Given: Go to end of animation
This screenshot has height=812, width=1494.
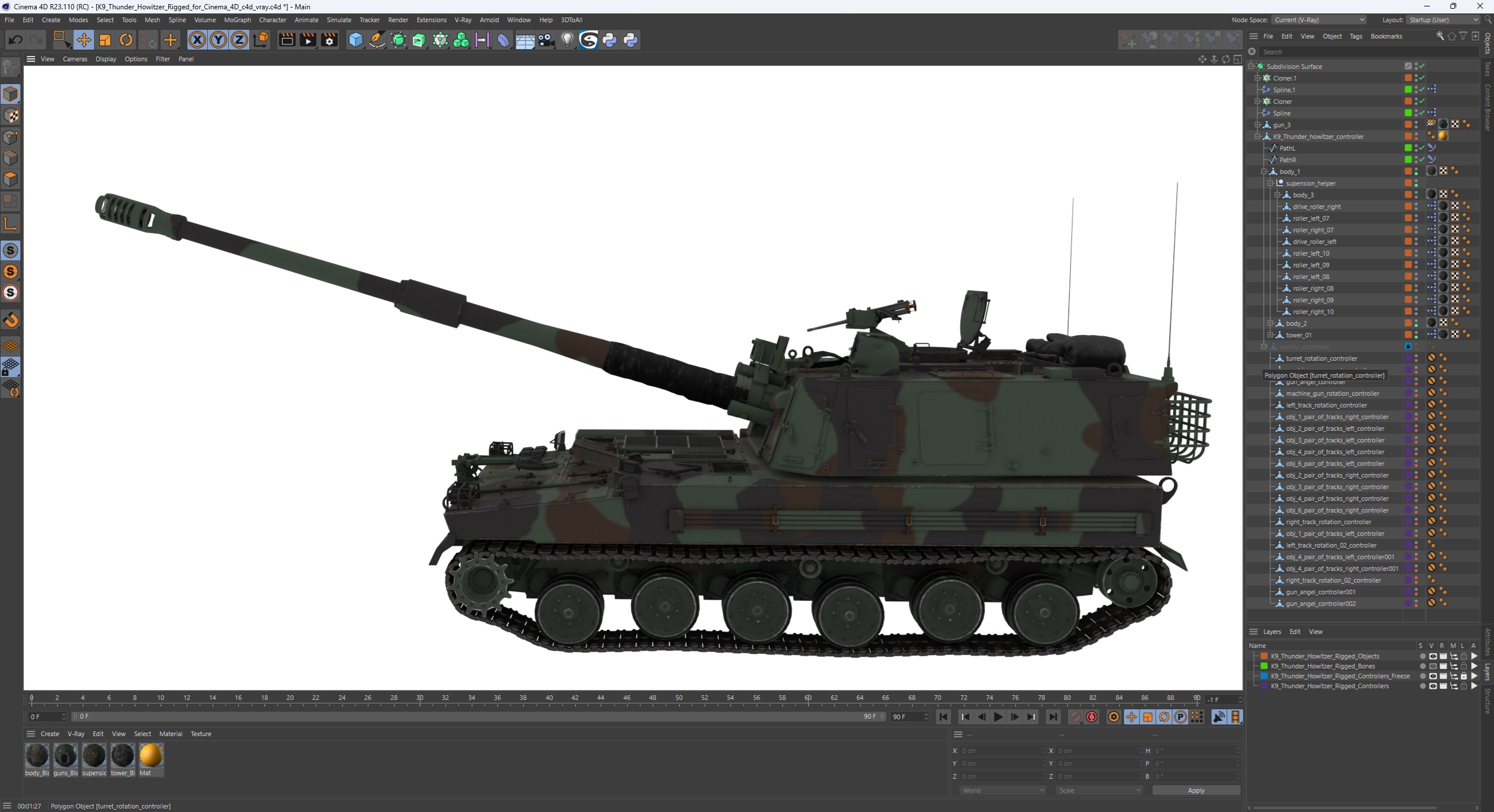Looking at the screenshot, I should point(1053,717).
